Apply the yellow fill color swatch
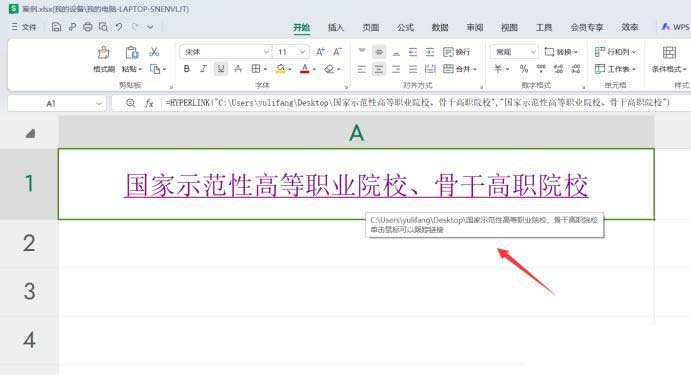 [280, 69]
